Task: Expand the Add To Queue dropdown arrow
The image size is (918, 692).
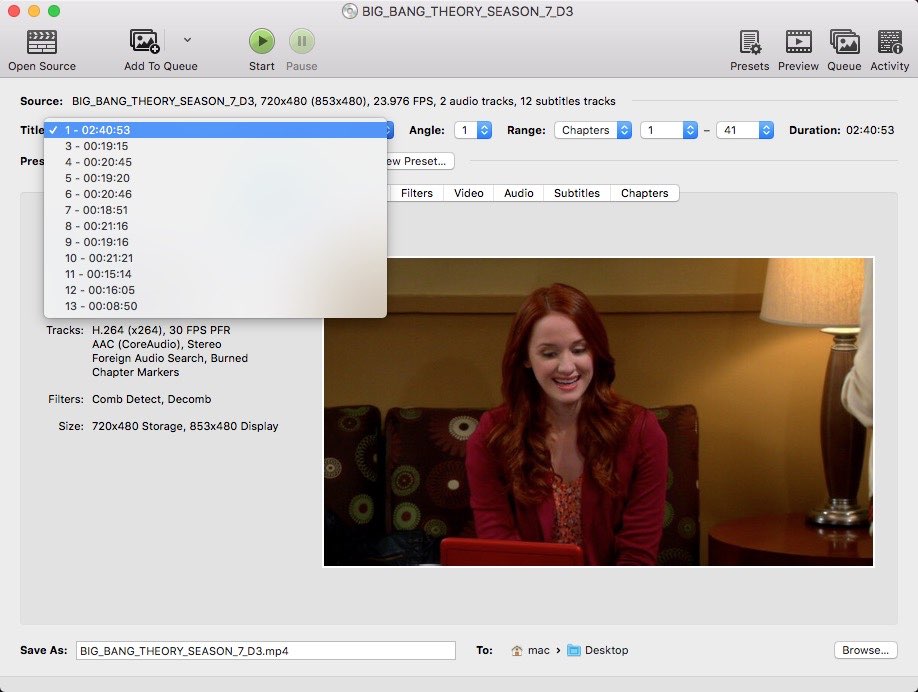Action: [x=187, y=40]
